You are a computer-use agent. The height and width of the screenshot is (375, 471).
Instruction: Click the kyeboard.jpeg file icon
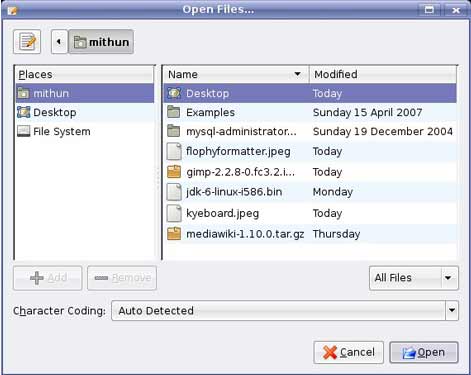click(x=174, y=213)
